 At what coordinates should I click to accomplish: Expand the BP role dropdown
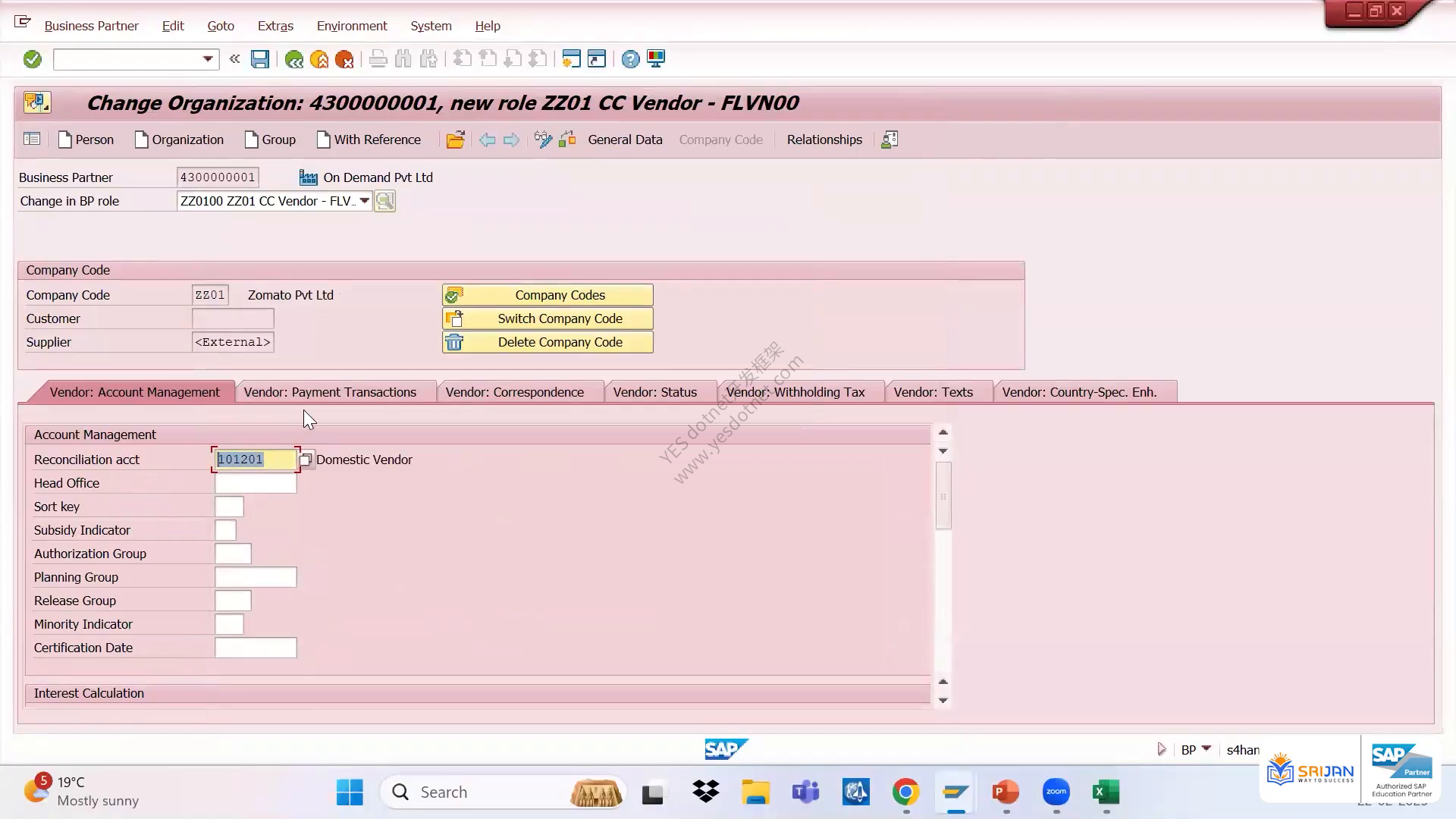pos(364,201)
